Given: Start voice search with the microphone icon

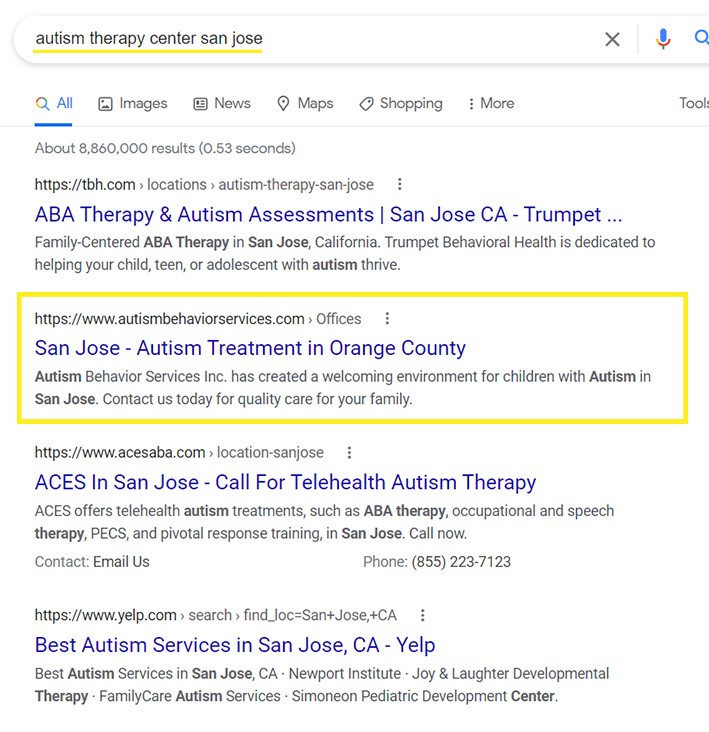Looking at the screenshot, I should coord(663,39).
